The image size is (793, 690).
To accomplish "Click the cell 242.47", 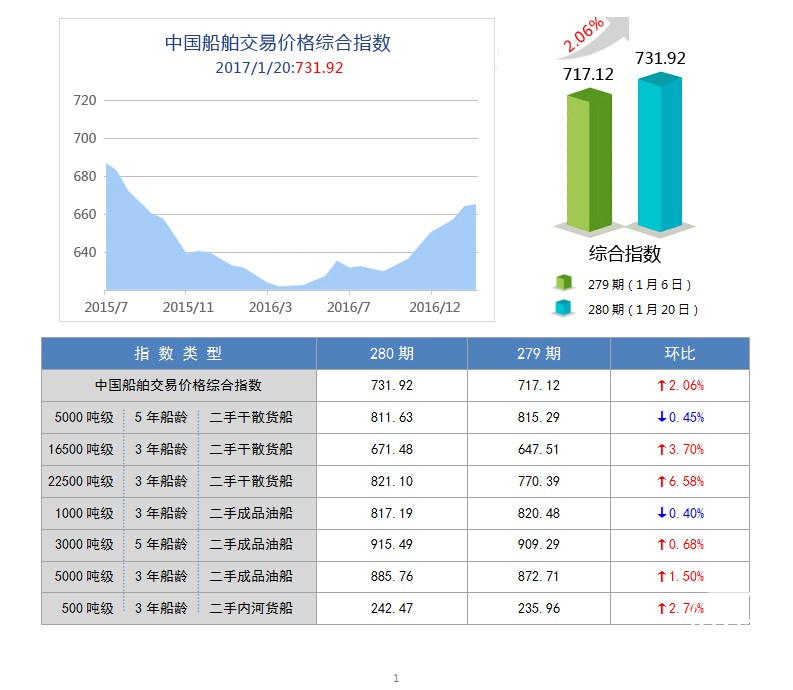I will click(392, 608).
